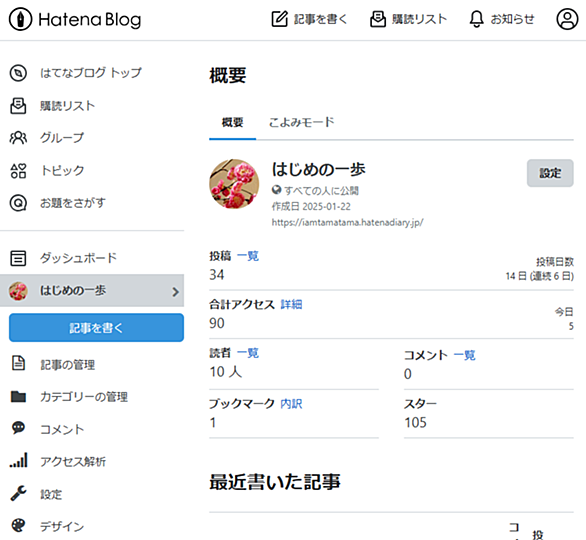Click the pencil icon for 記事を書く in header
The height and width of the screenshot is (540, 586).
point(280,19)
